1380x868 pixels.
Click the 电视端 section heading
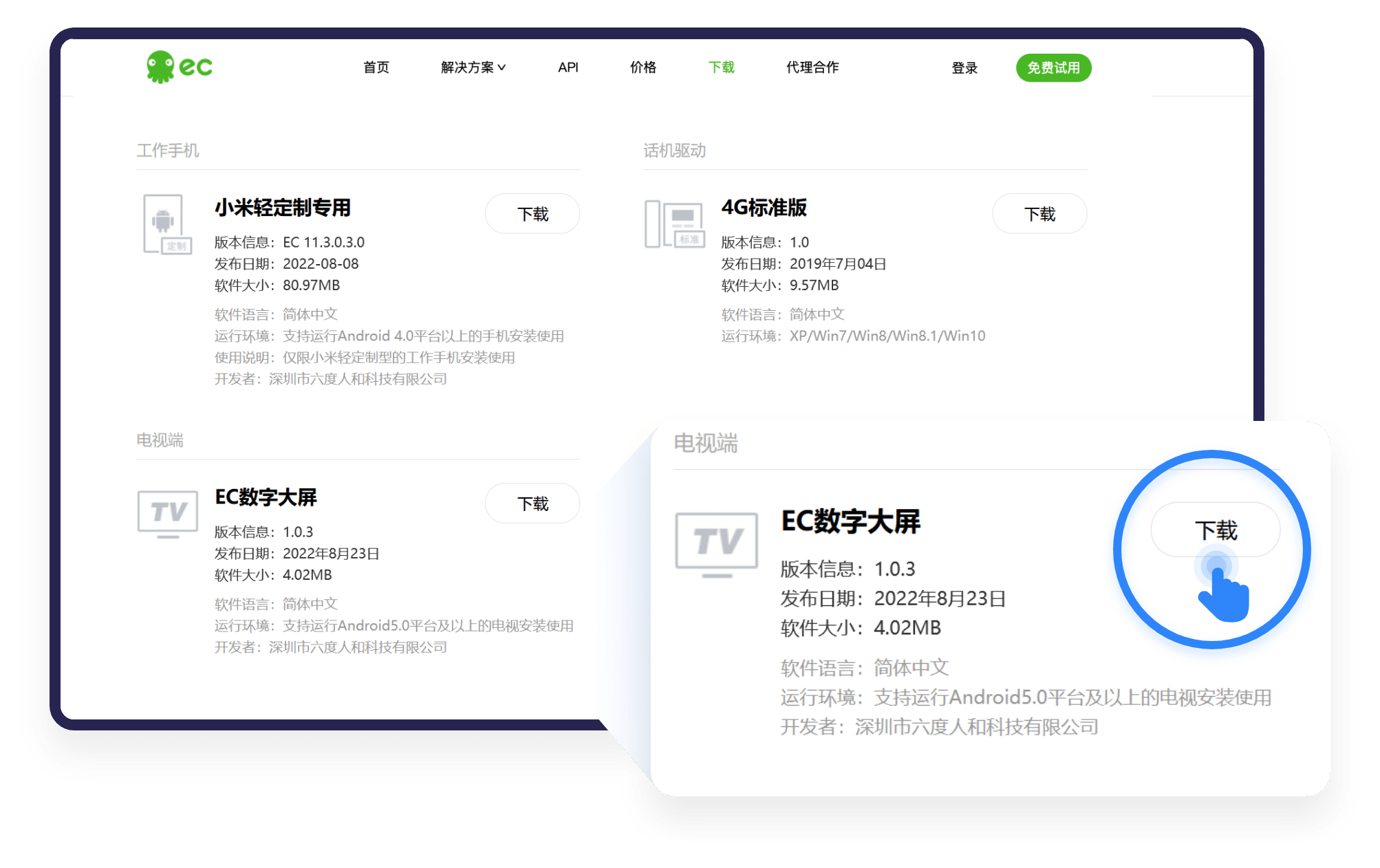click(x=162, y=440)
